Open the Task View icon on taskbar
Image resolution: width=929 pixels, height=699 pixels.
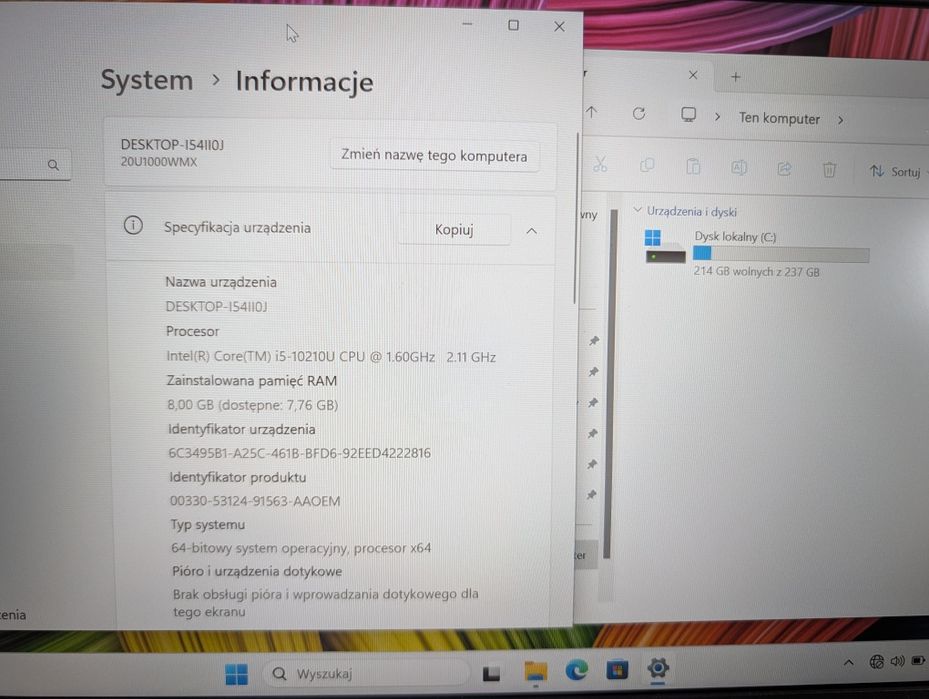tap(491, 674)
